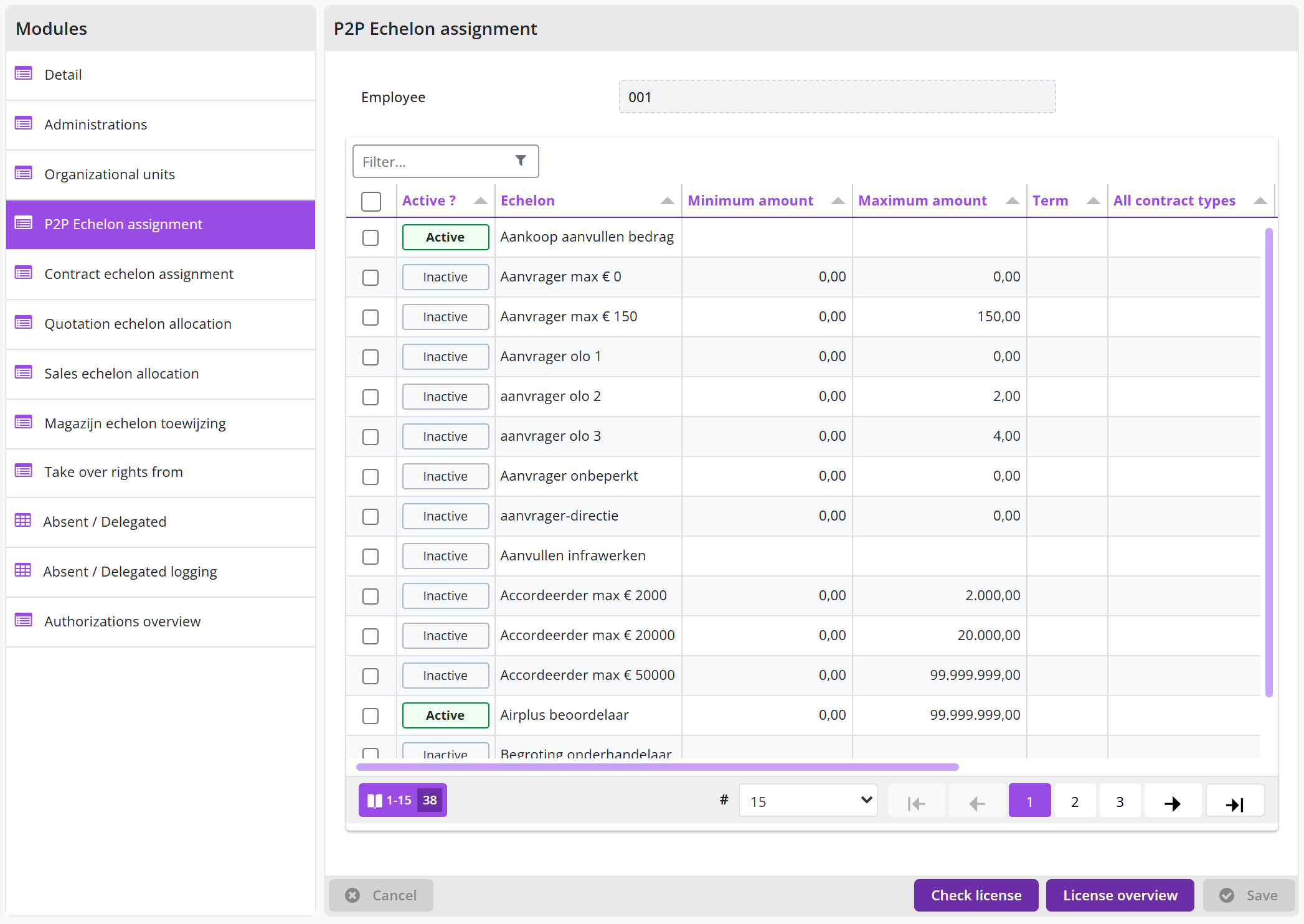Viewport: 1304px width, 924px height.
Task: Jump to last page arrow
Action: [x=1235, y=802]
